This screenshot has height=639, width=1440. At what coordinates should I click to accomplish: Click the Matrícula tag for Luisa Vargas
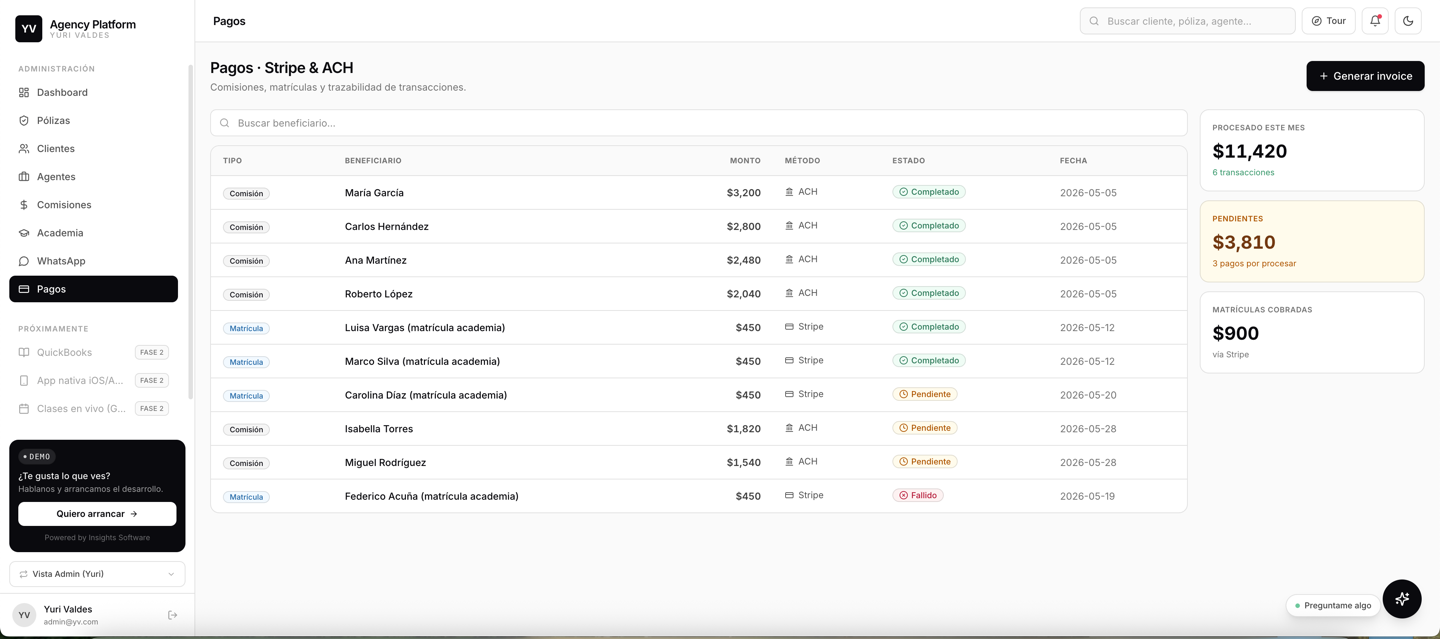pyautogui.click(x=246, y=328)
